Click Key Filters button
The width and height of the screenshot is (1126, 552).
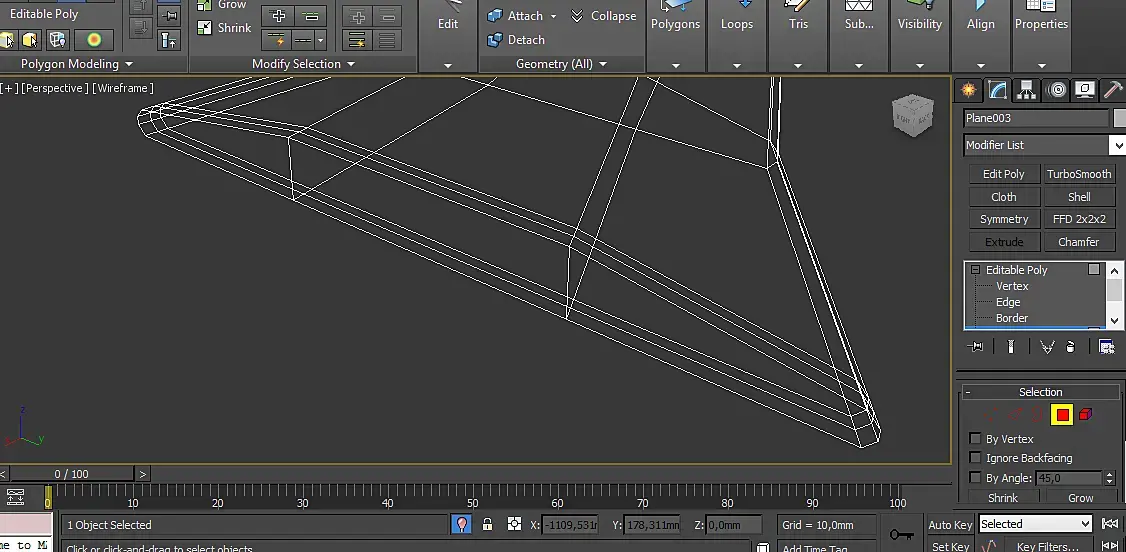click(1048, 547)
